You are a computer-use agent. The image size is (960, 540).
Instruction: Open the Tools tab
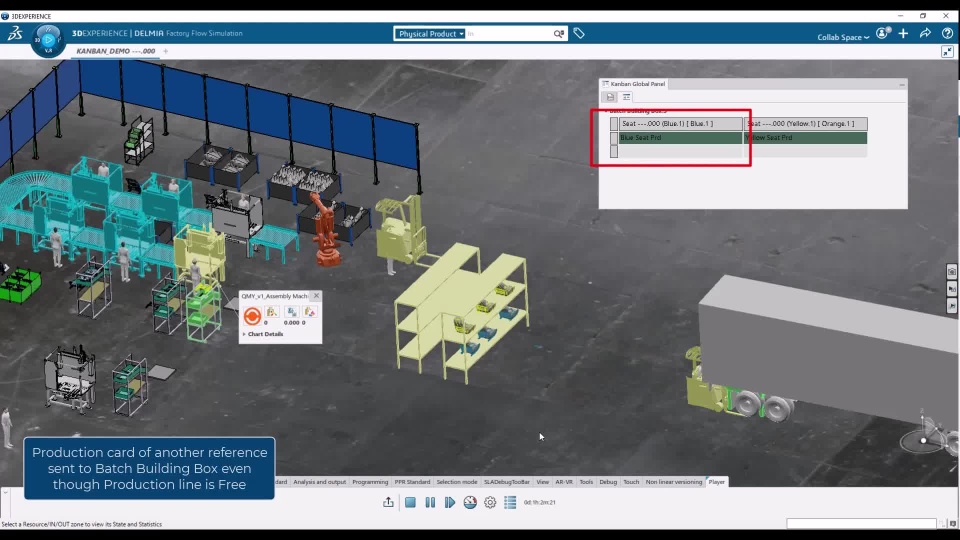(x=587, y=482)
